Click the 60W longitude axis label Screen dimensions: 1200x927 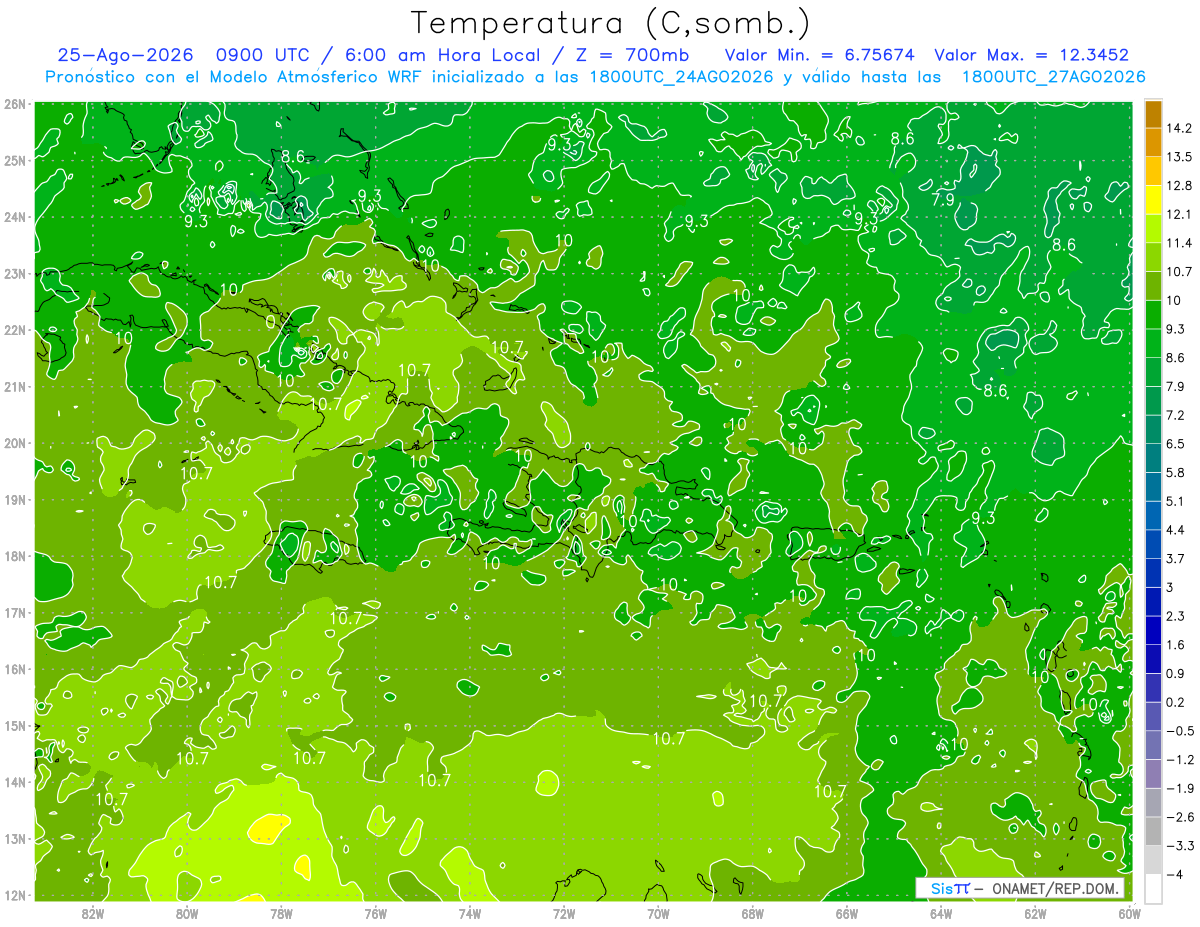coord(1128,913)
